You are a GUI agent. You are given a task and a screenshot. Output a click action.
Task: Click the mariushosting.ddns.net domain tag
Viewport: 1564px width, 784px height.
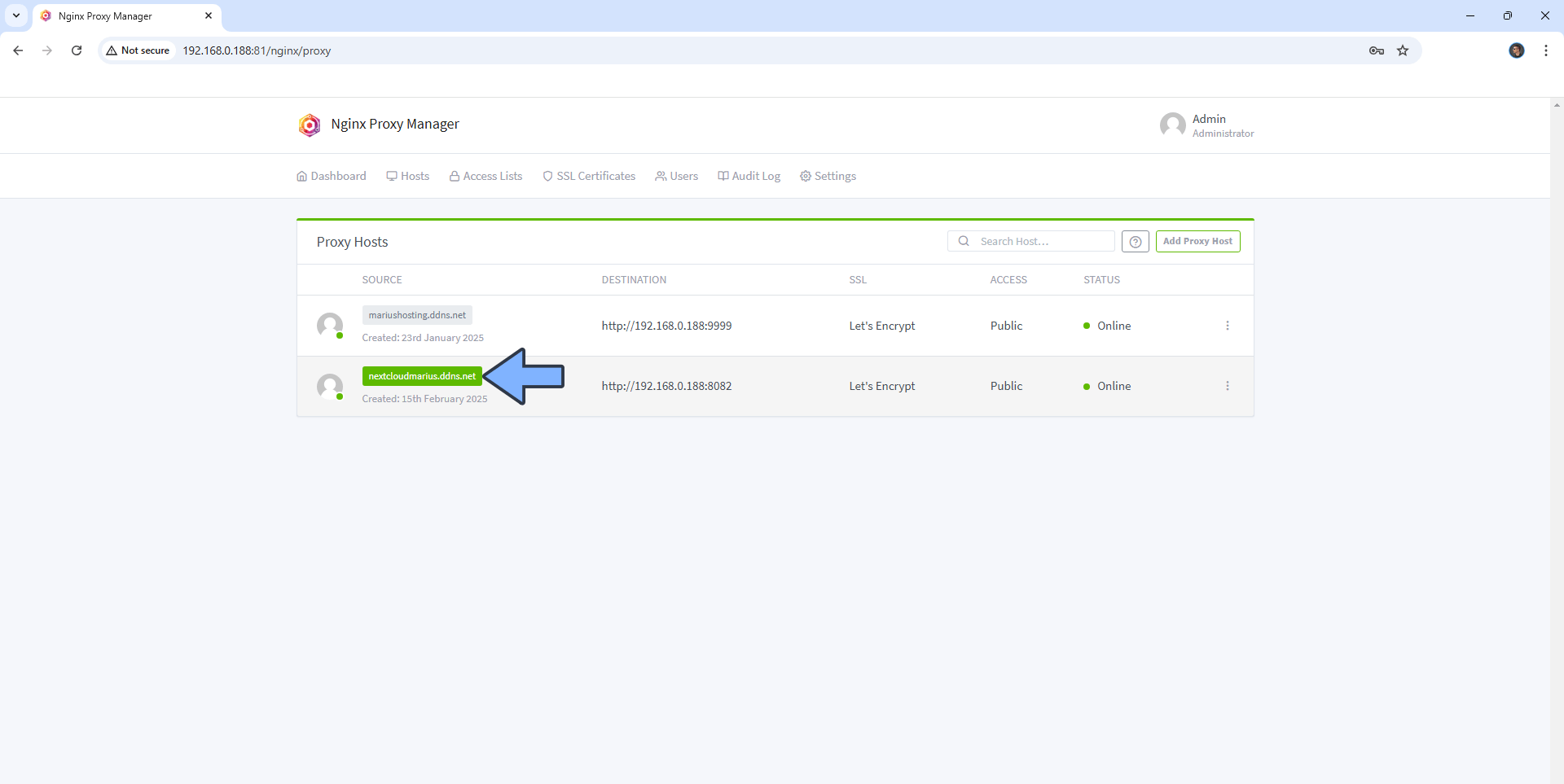tap(417, 315)
